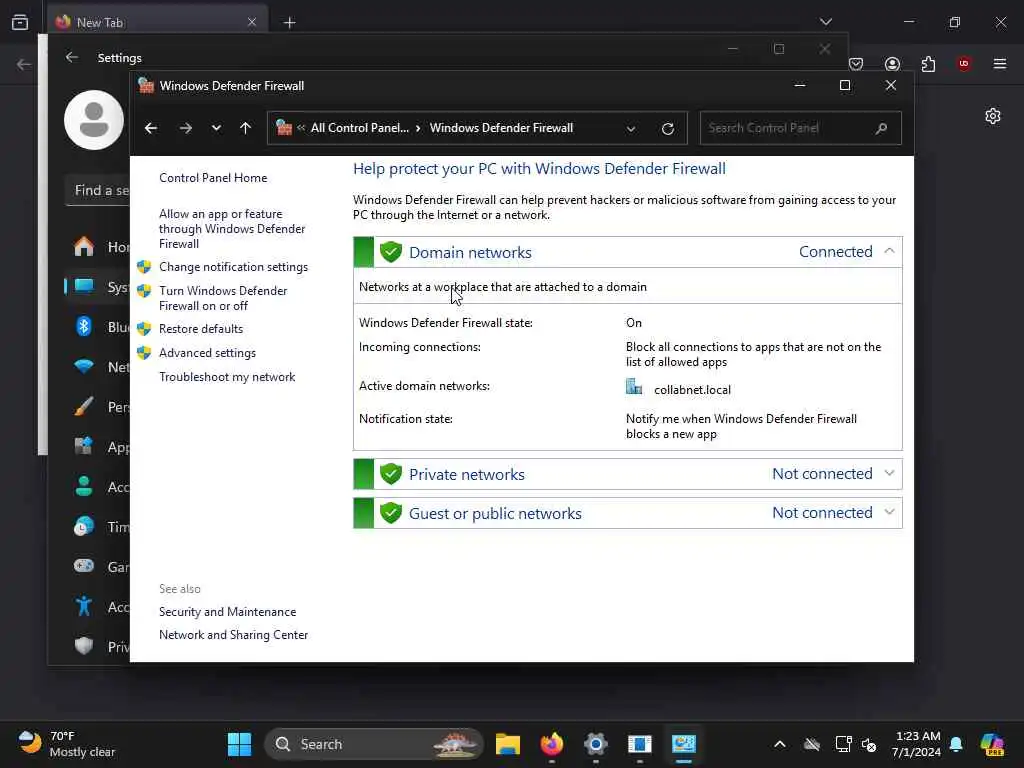Open Accounts person icon in Settings sidebar
The height and width of the screenshot is (768, 1024).
coord(84,487)
